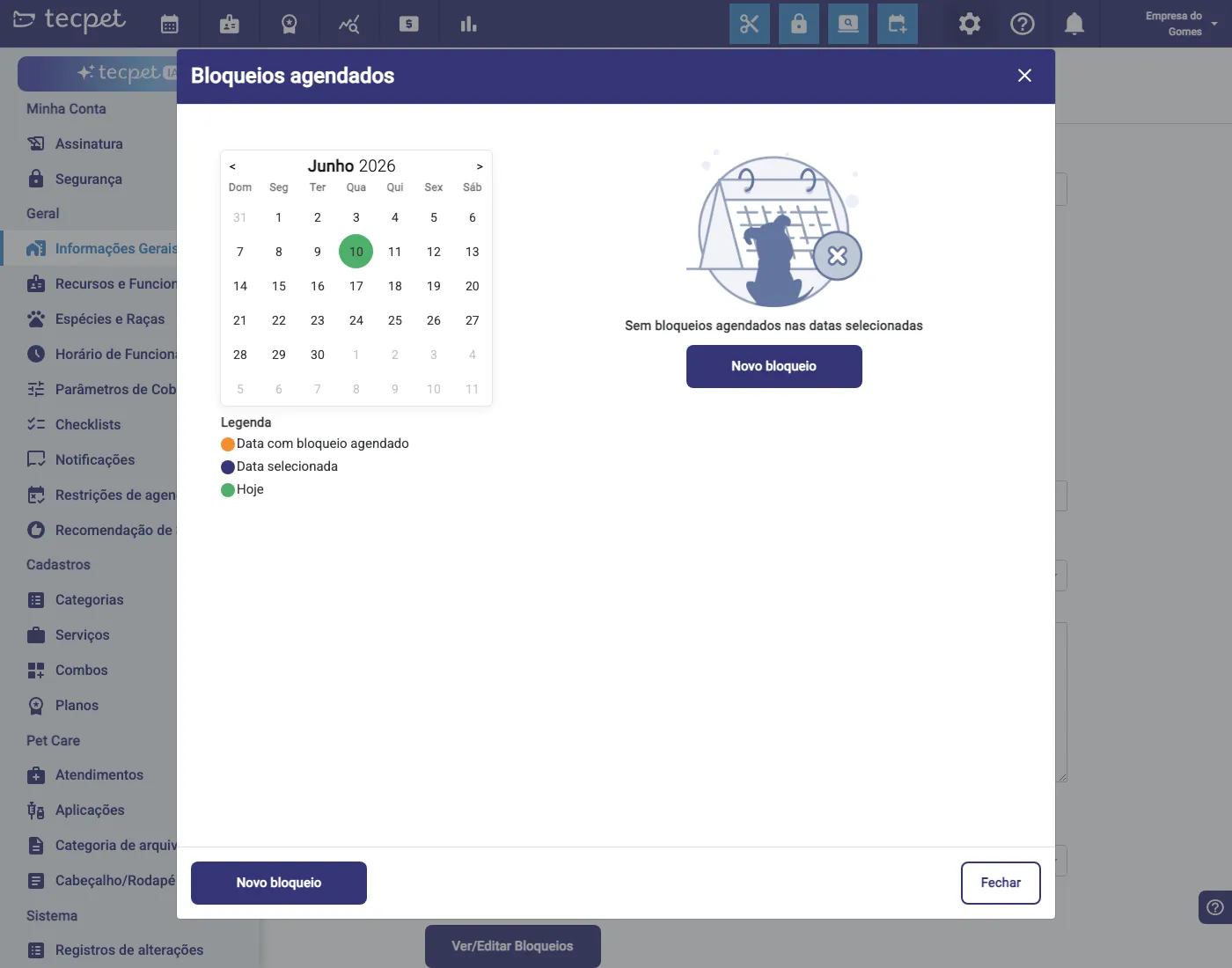
Task: Click the Notificações chat icon in sidebar
Action: 36,459
